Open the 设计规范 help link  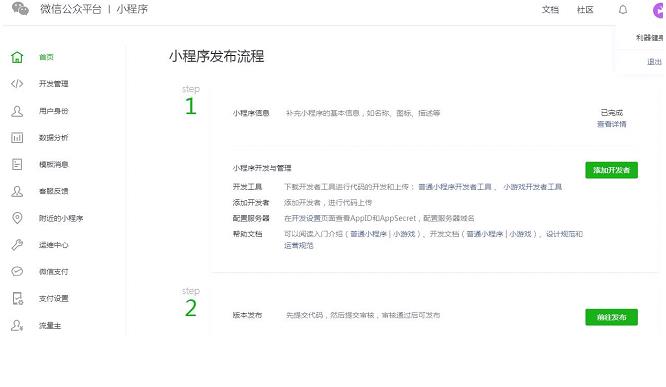point(561,234)
